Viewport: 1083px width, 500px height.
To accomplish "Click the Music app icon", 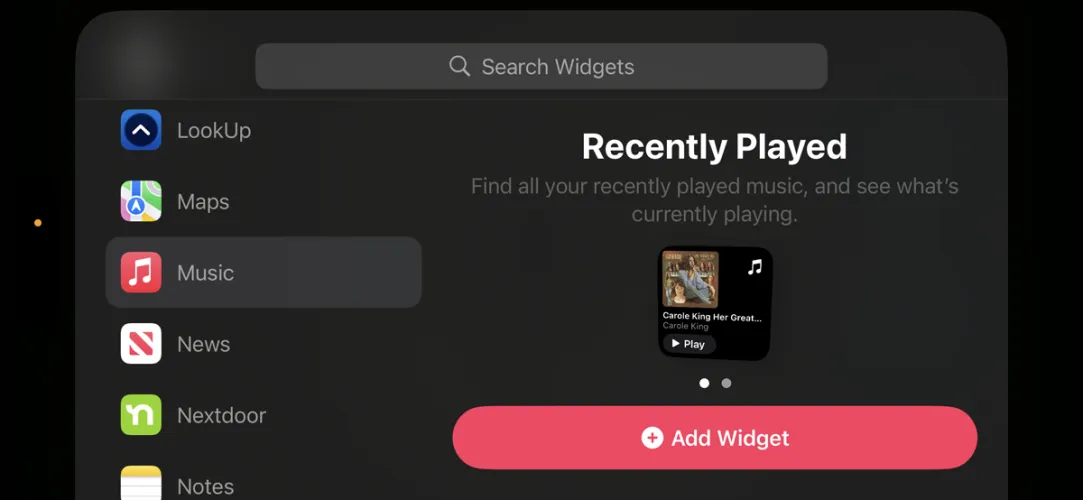I will 141,272.
